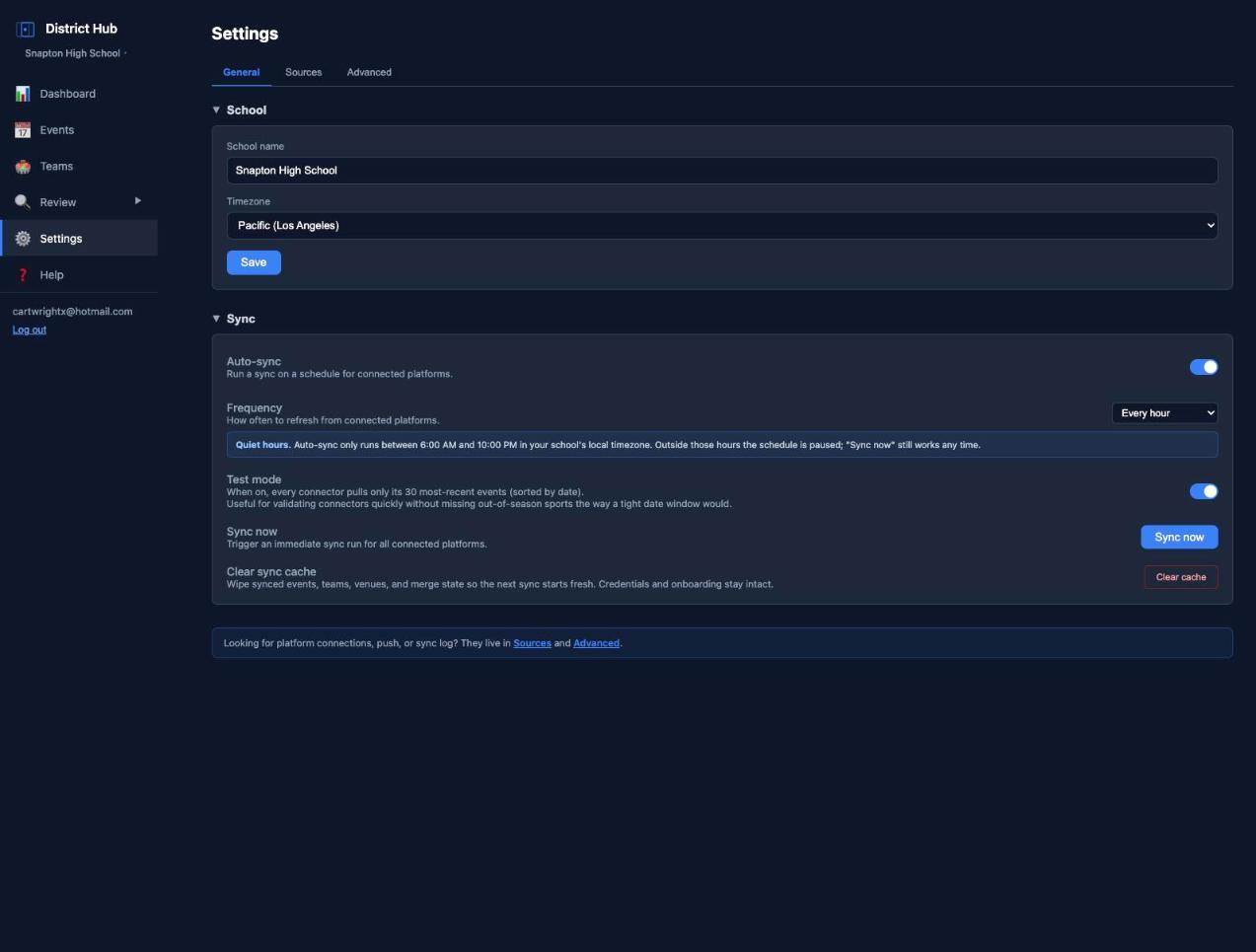Viewport: 1256px width, 952px height.
Task: Click the Events calendar icon
Action: click(x=23, y=130)
